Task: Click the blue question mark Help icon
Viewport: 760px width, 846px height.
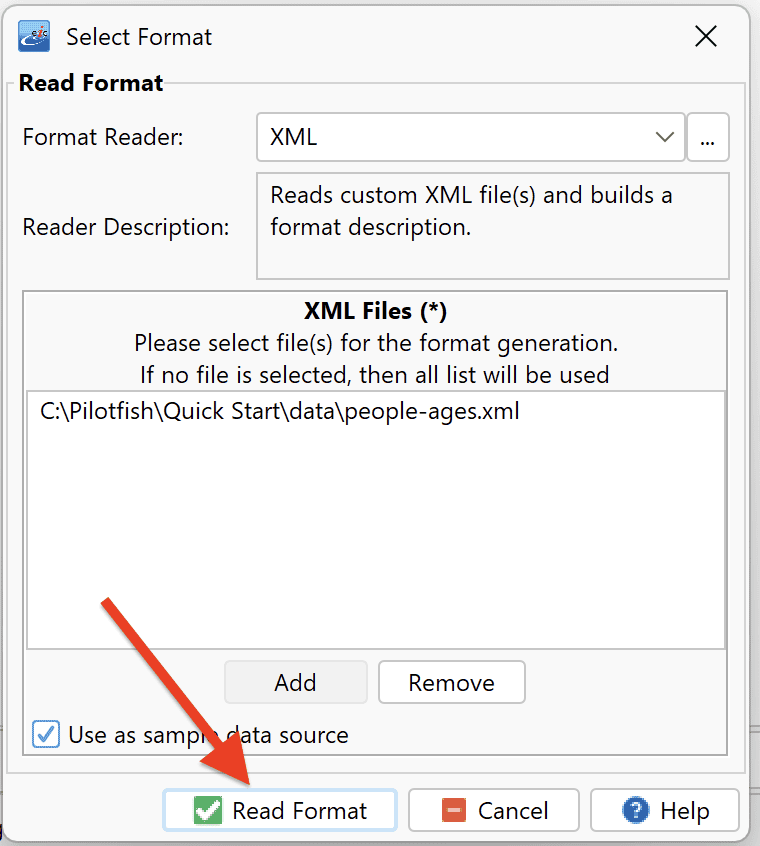Action: 636,810
